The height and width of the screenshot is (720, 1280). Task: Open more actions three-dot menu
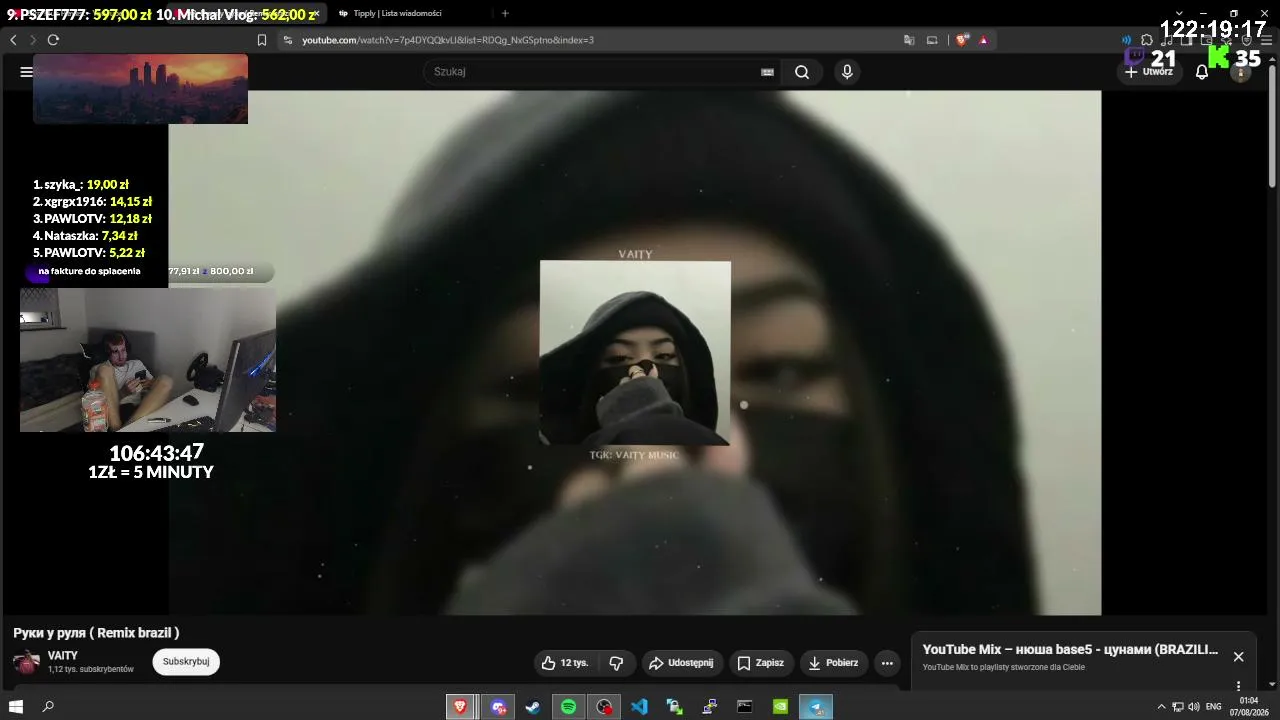tap(887, 663)
